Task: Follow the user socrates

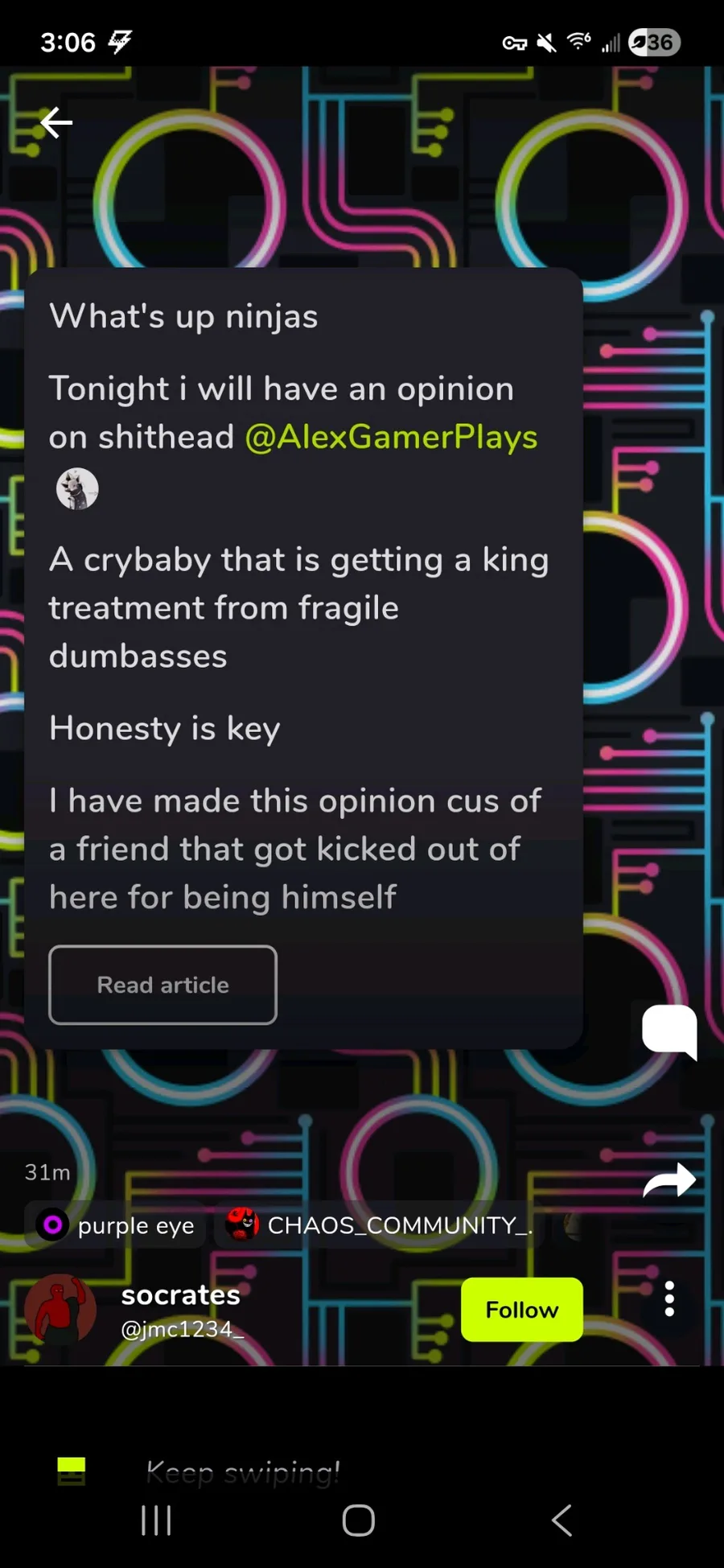Action: [x=521, y=1310]
